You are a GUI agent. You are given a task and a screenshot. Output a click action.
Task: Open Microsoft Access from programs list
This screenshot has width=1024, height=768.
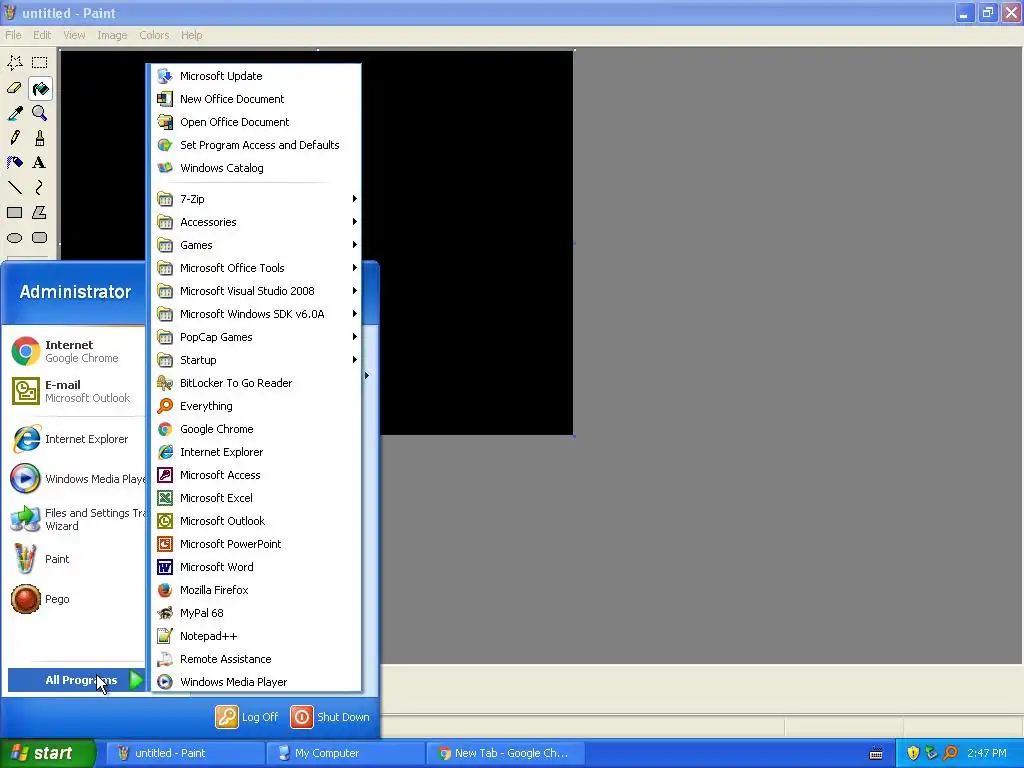256,475
